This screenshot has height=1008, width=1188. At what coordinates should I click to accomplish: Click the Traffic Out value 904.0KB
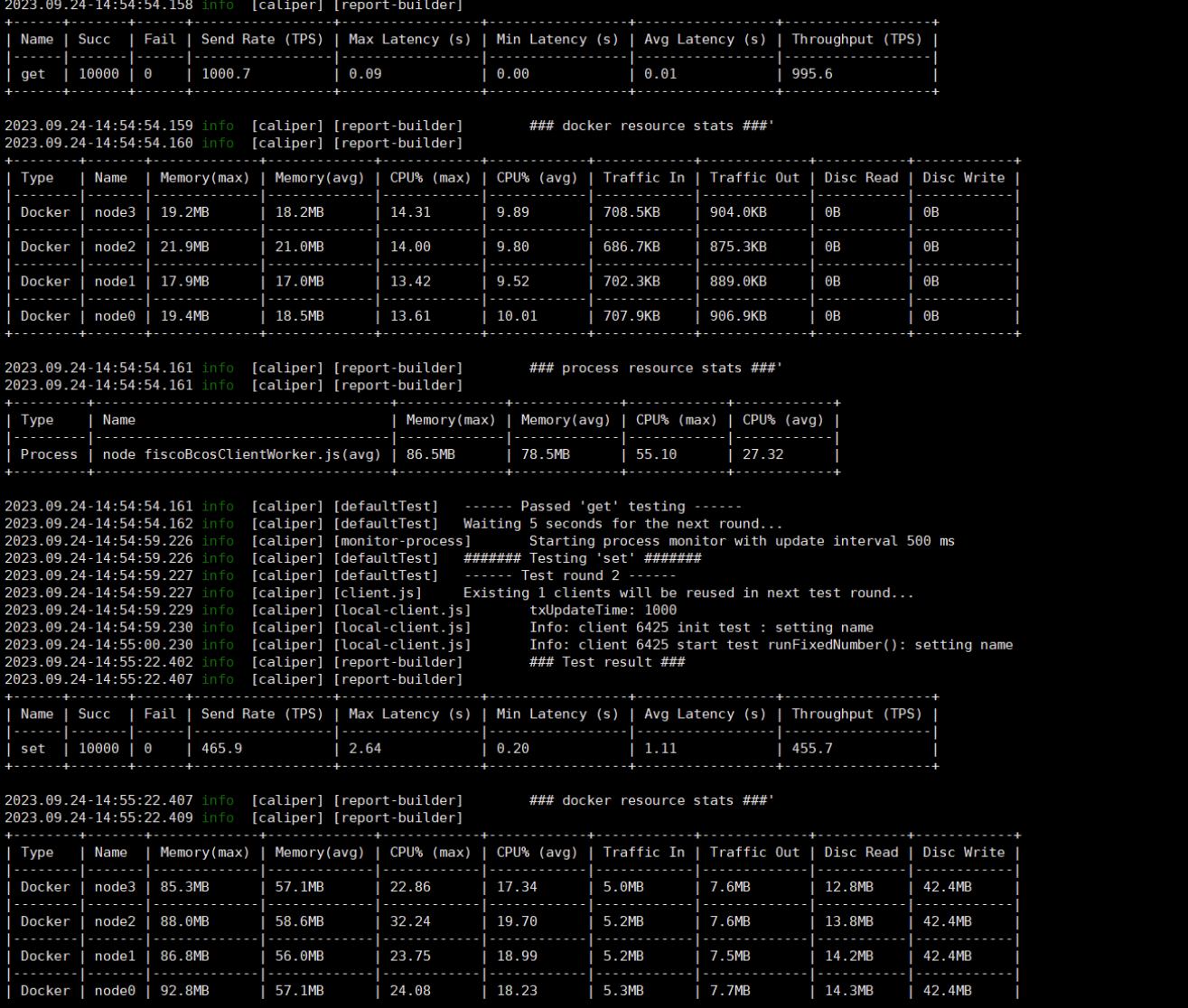(738, 212)
